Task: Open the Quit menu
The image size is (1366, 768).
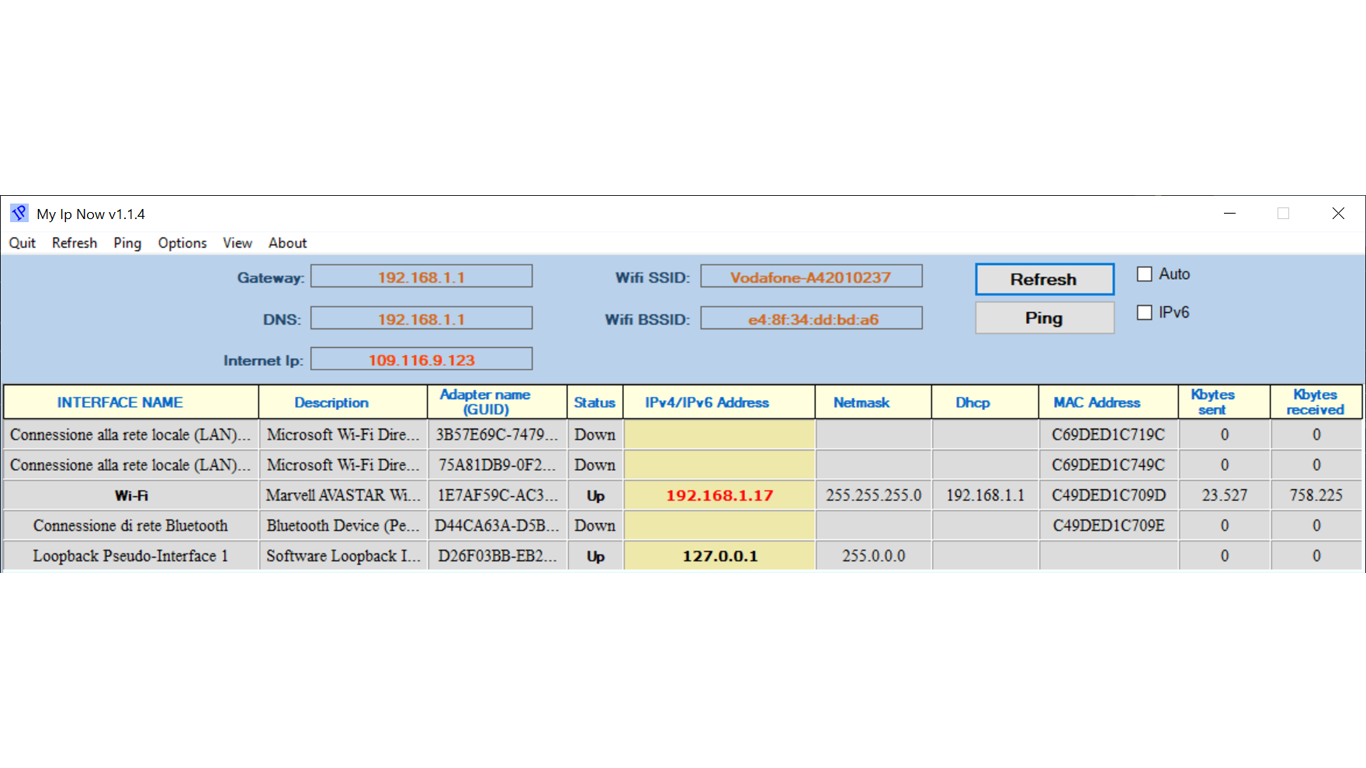Action: (22, 243)
